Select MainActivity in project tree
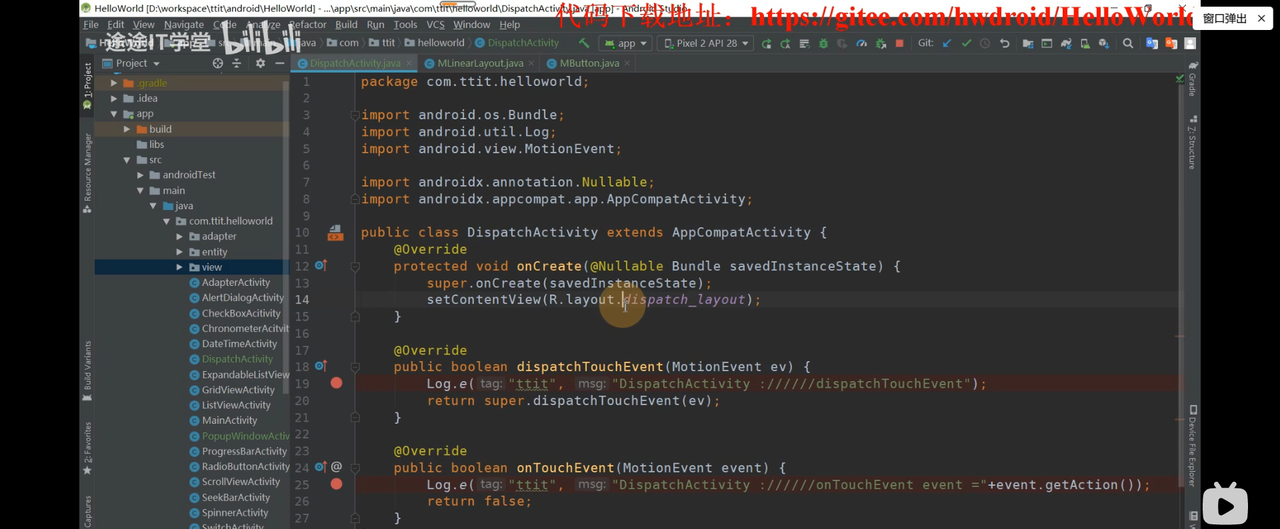Screen dimensions: 1280x529 coord(230,421)
